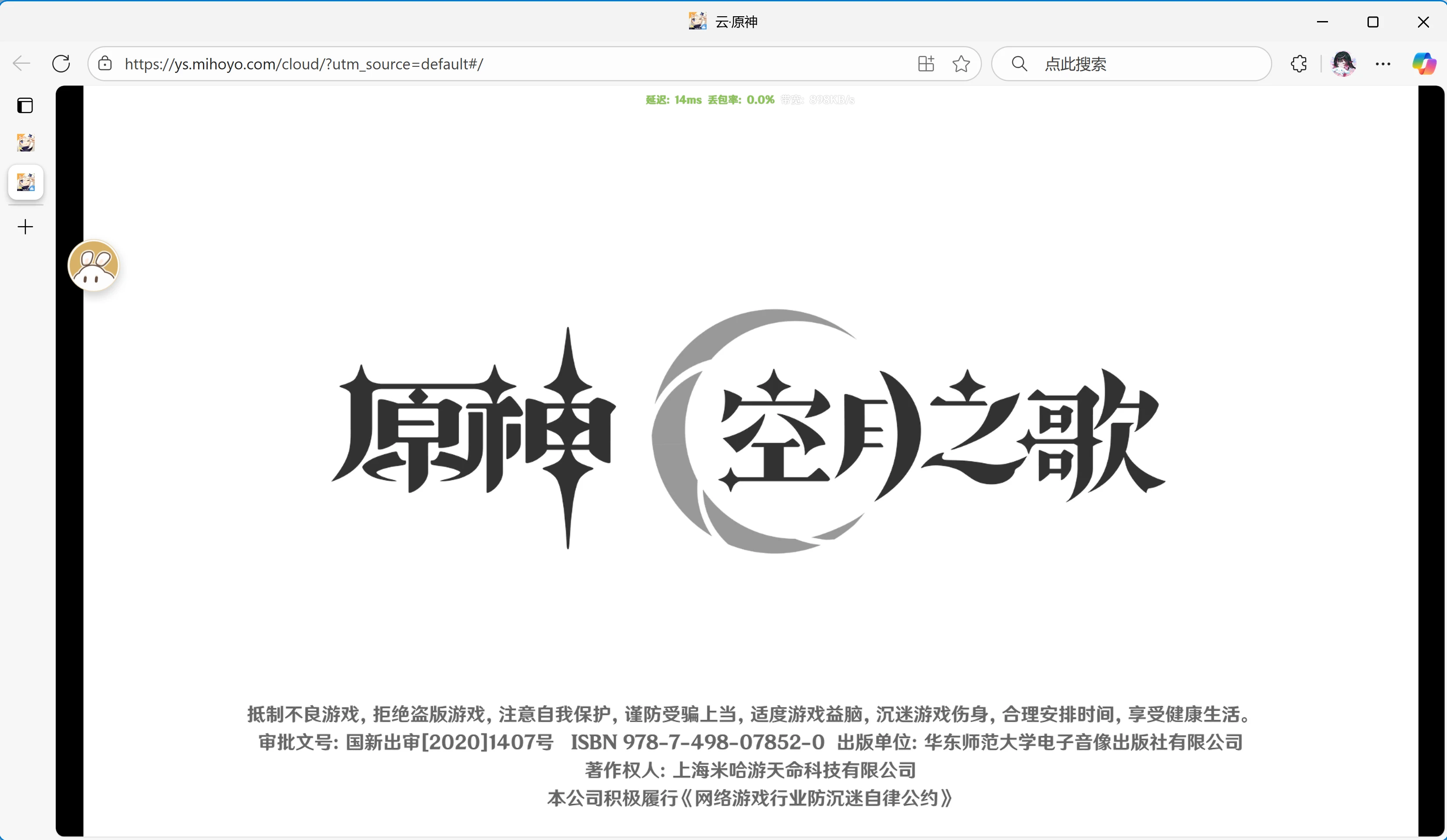Select the active second Paimon tab
Screen dimensions: 1447x840
click(25, 183)
